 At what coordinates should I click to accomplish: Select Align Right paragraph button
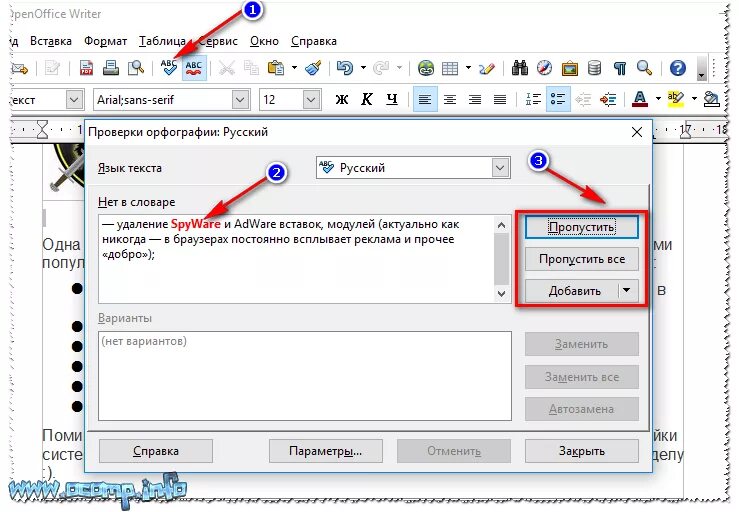(475, 99)
